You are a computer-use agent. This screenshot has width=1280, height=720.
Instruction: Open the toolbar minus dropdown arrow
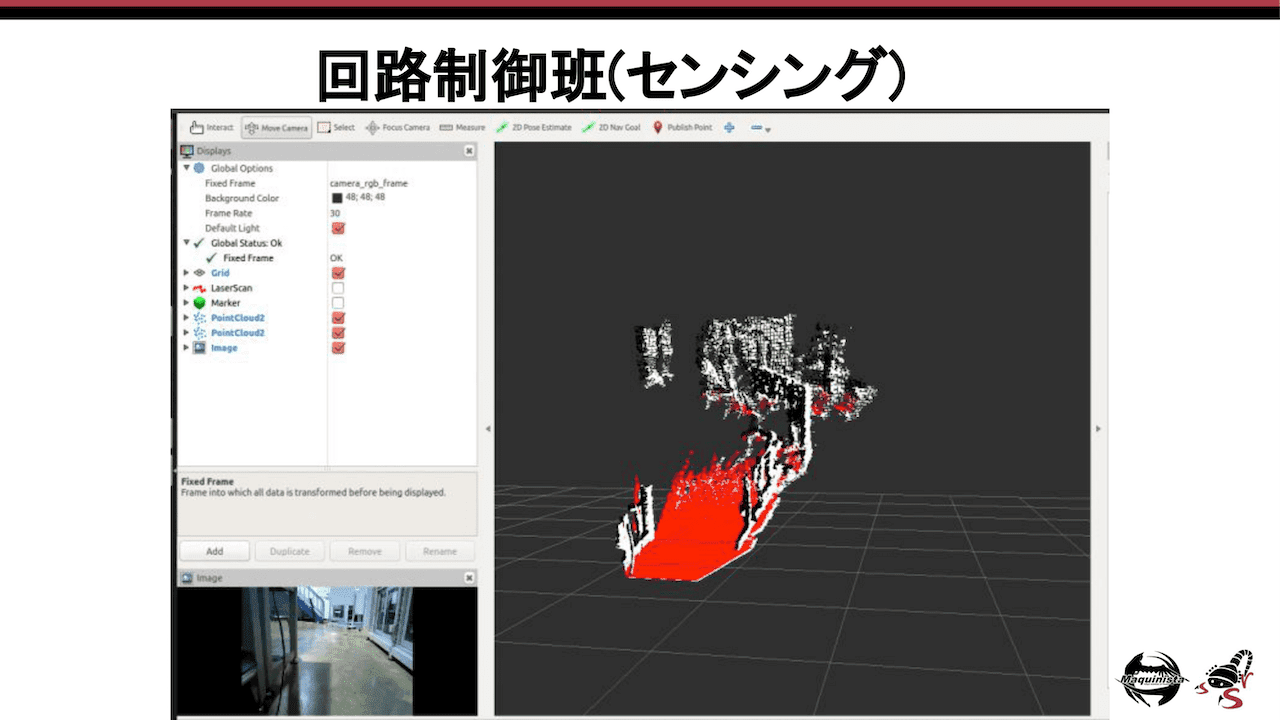[x=767, y=130]
